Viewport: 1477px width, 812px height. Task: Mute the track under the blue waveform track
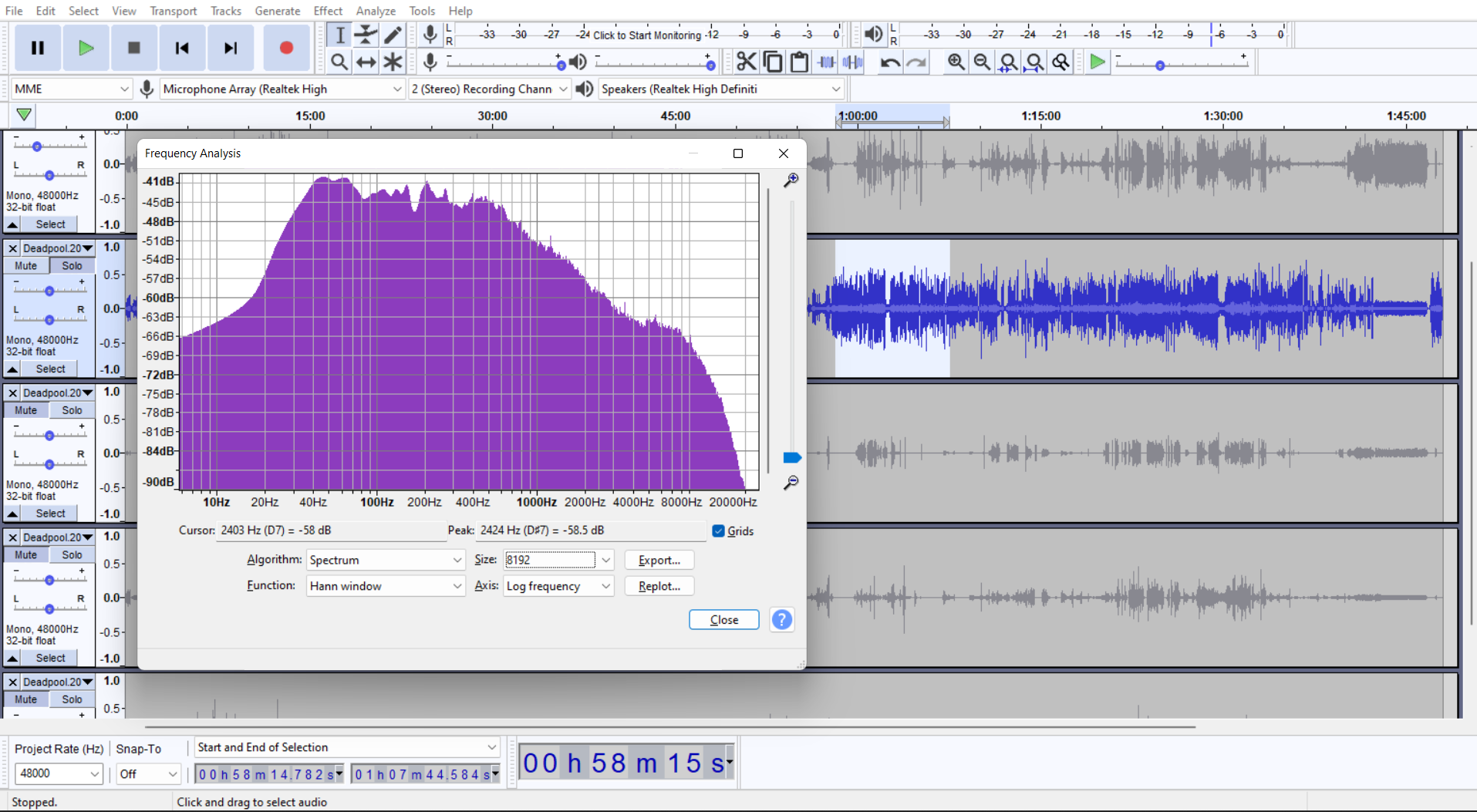[x=25, y=410]
